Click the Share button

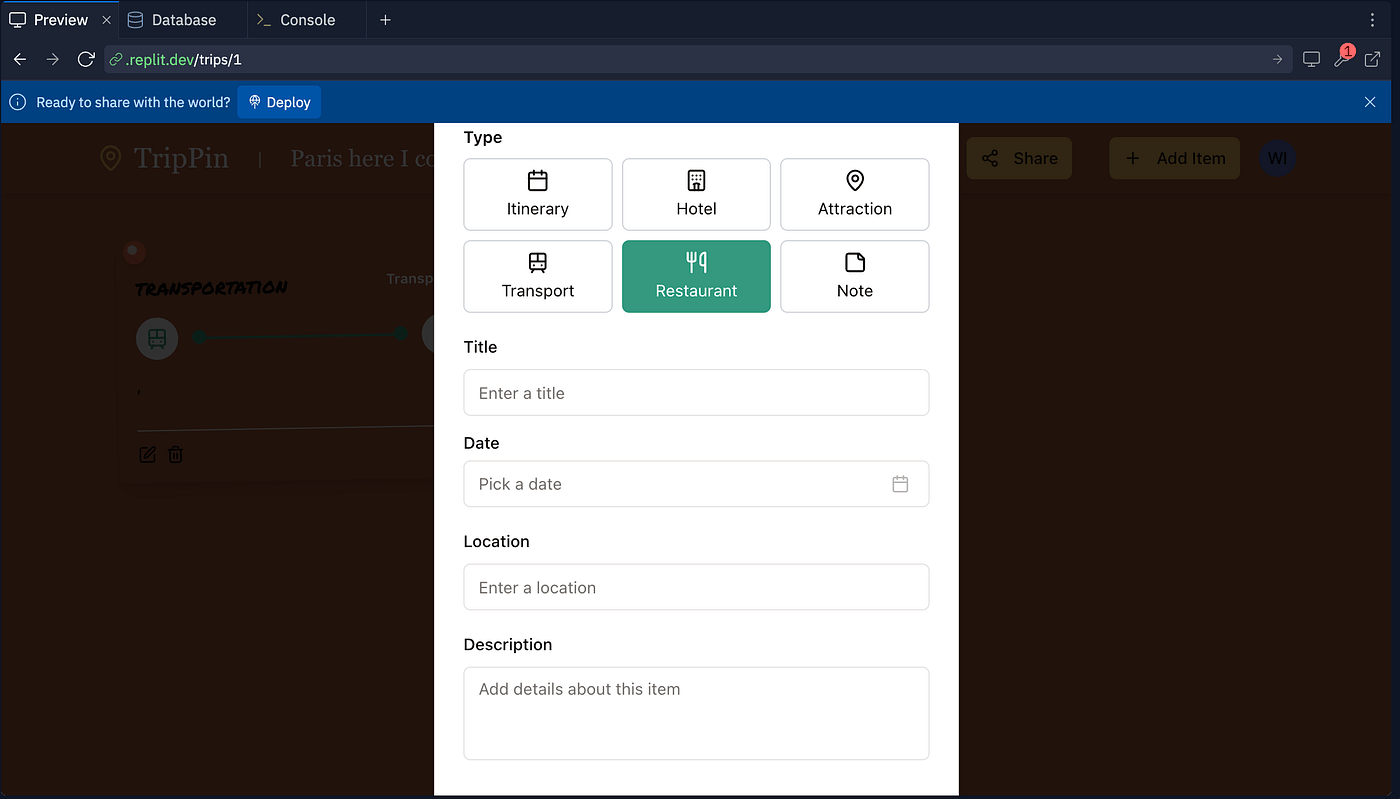[x=1019, y=158]
